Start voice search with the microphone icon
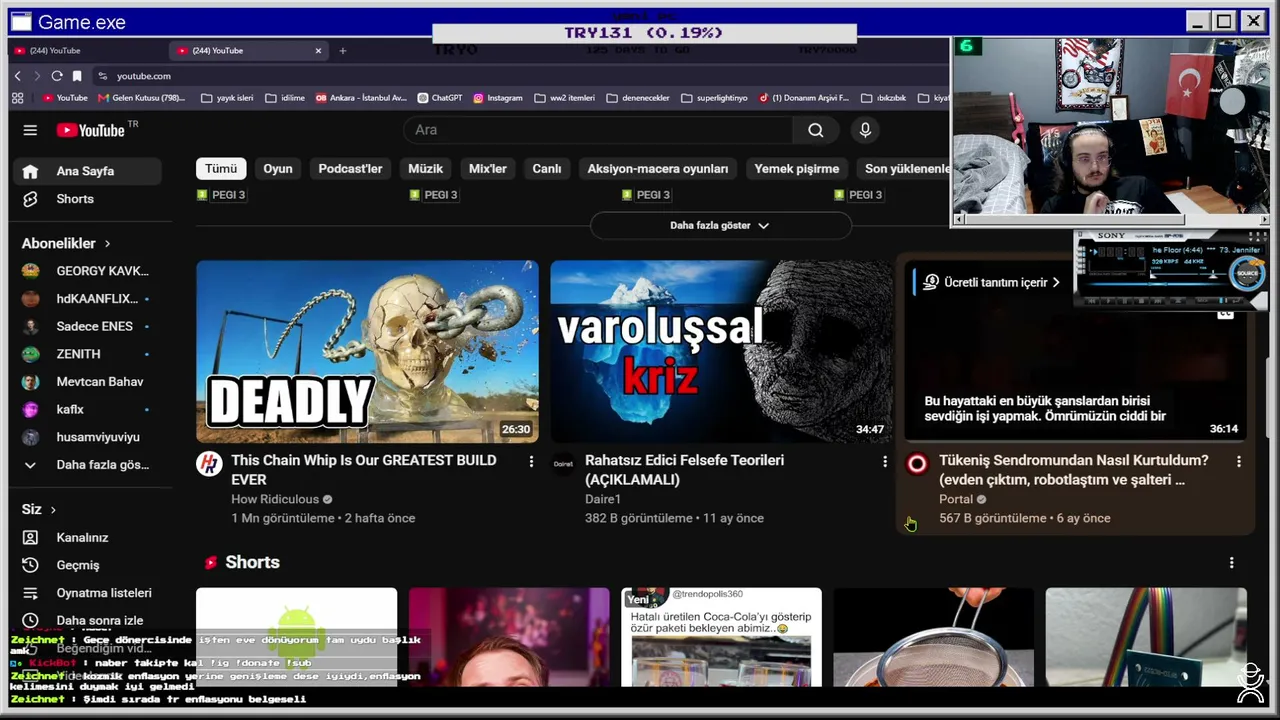Image resolution: width=1280 pixels, height=720 pixels. tap(865, 130)
